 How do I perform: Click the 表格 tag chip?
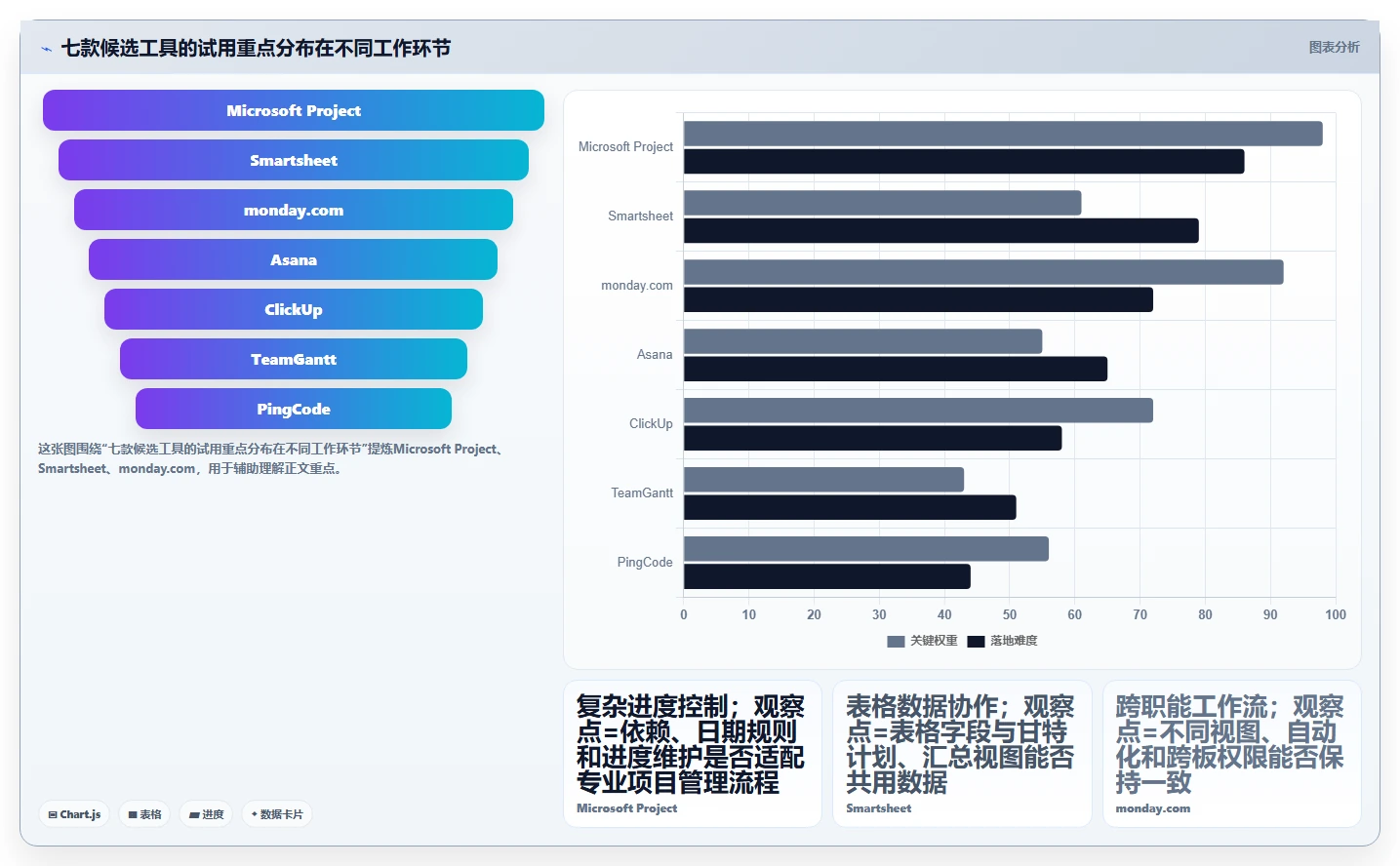144,814
